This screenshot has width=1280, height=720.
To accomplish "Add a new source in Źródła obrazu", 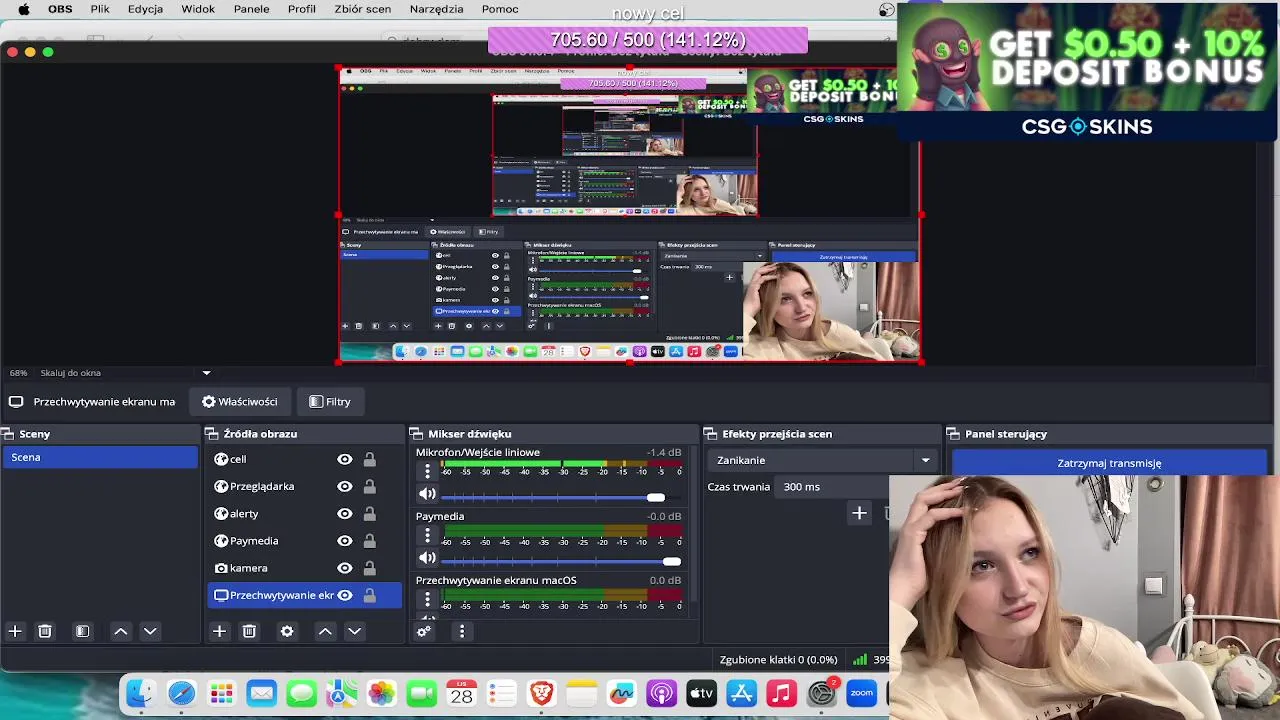I will (220, 631).
